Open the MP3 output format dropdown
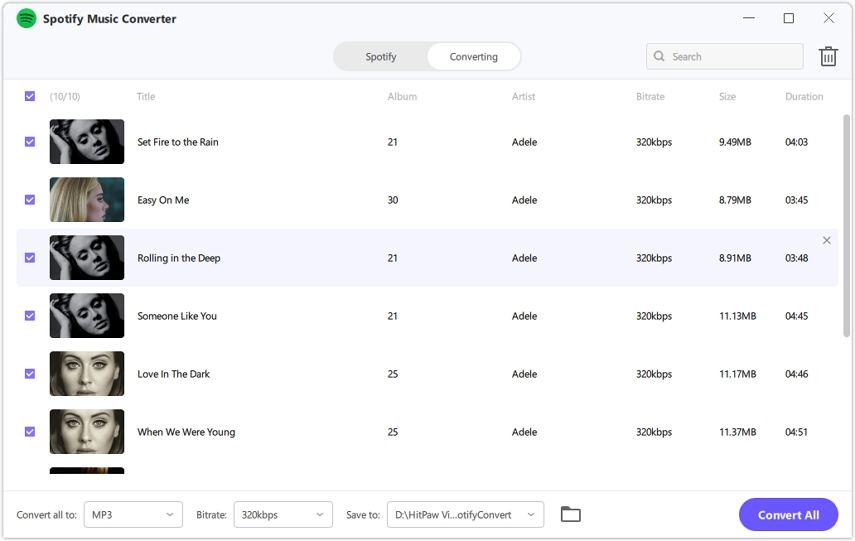 (133, 514)
